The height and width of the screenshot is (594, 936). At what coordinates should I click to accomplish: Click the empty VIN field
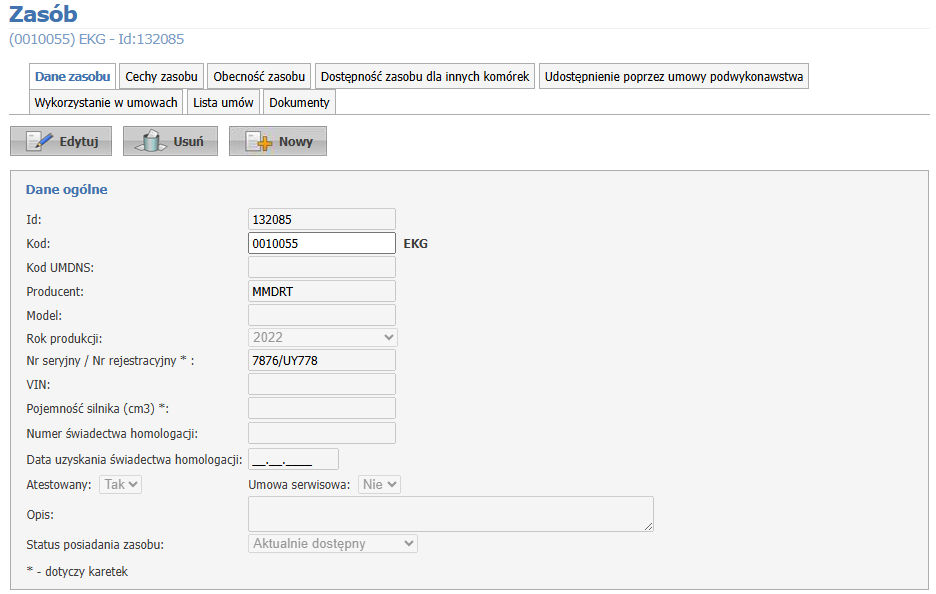tap(322, 384)
